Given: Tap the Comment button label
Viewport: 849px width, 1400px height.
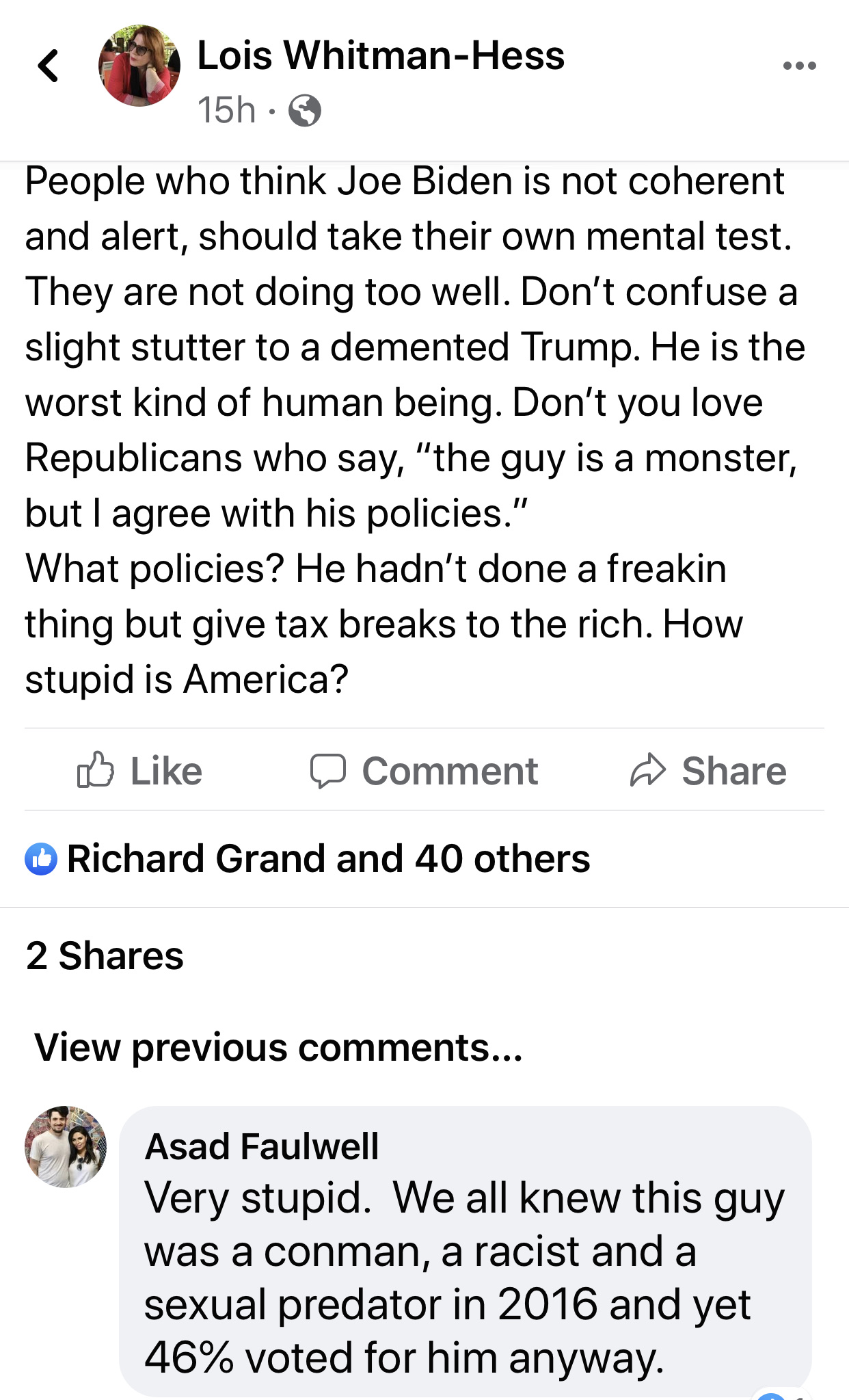Looking at the screenshot, I should pyautogui.click(x=450, y=771).
